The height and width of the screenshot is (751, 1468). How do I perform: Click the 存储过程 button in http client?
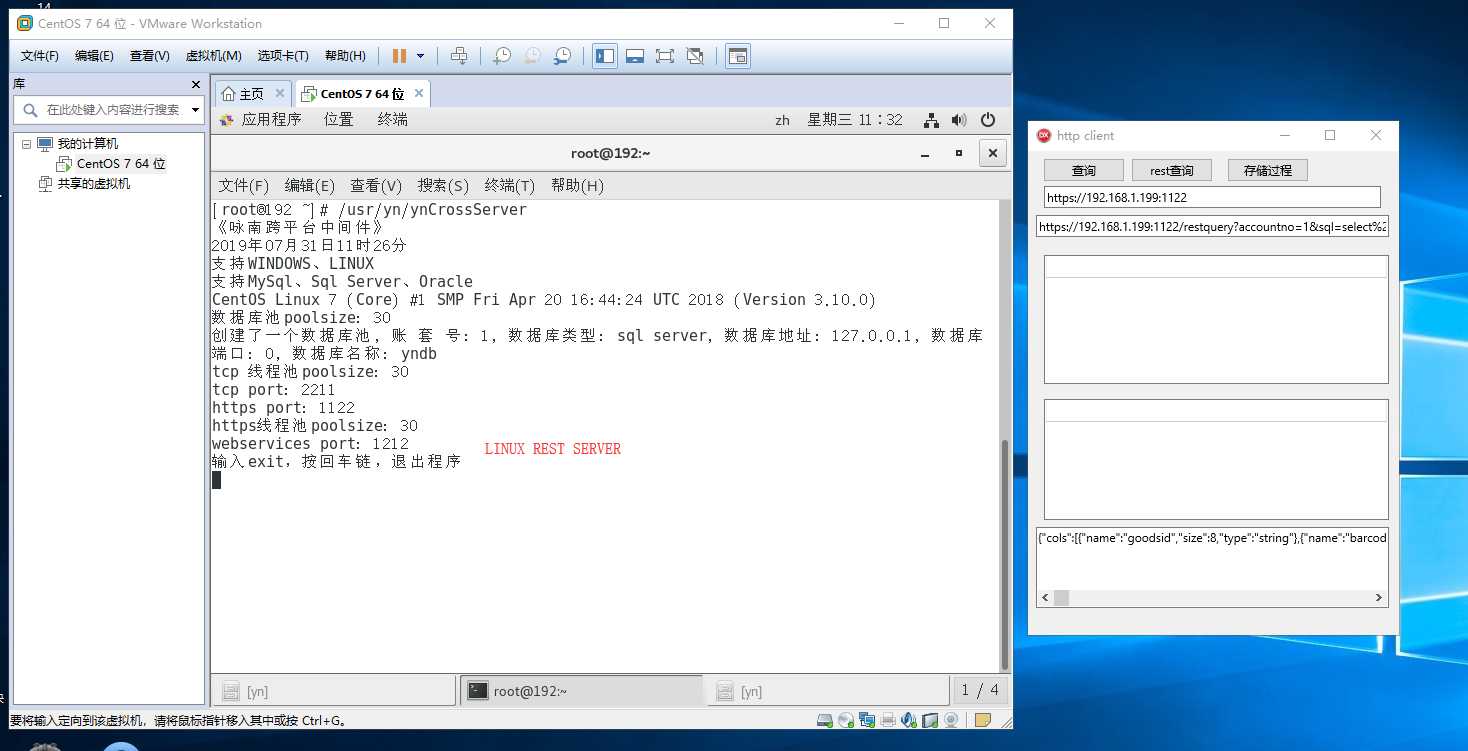[x=1268, y=170]
